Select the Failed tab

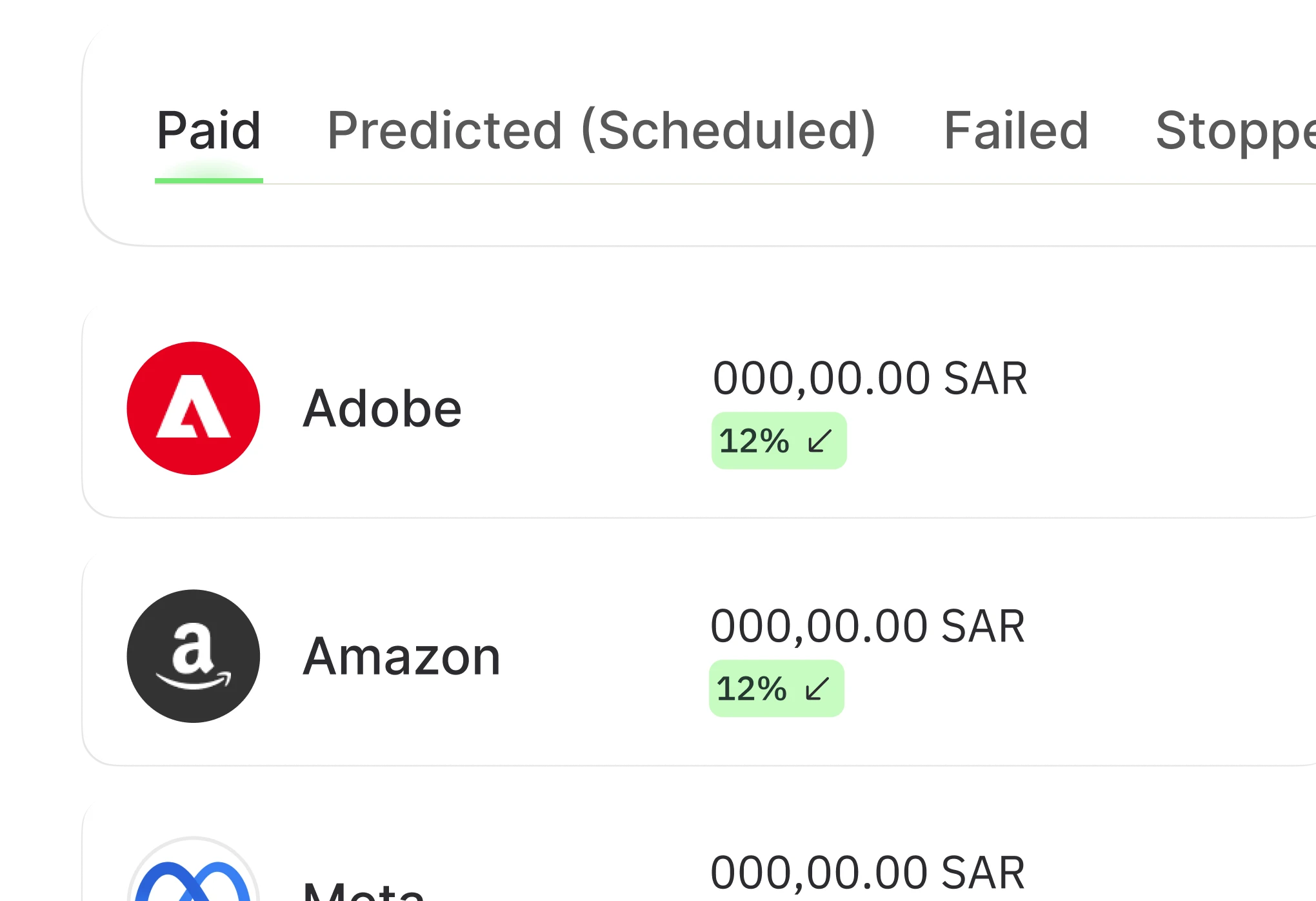1016,131
